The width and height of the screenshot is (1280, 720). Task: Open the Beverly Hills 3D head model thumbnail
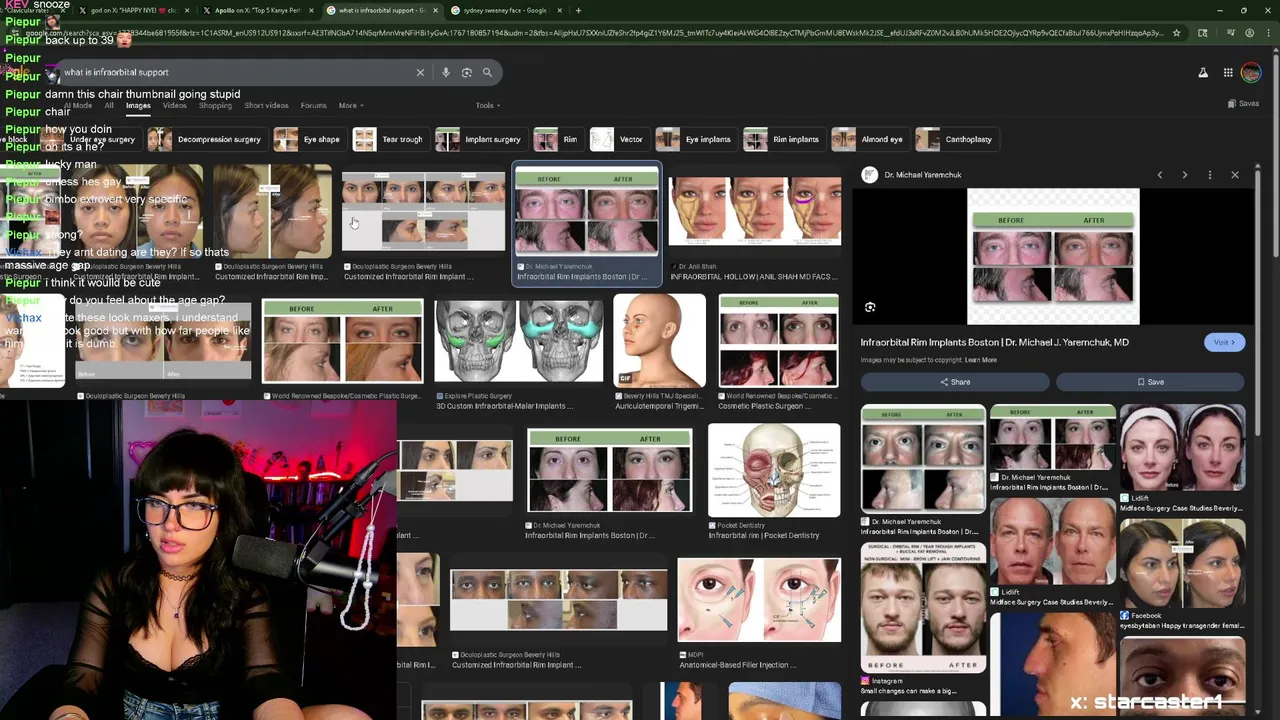pyautogui.click(x=659, y=340)
